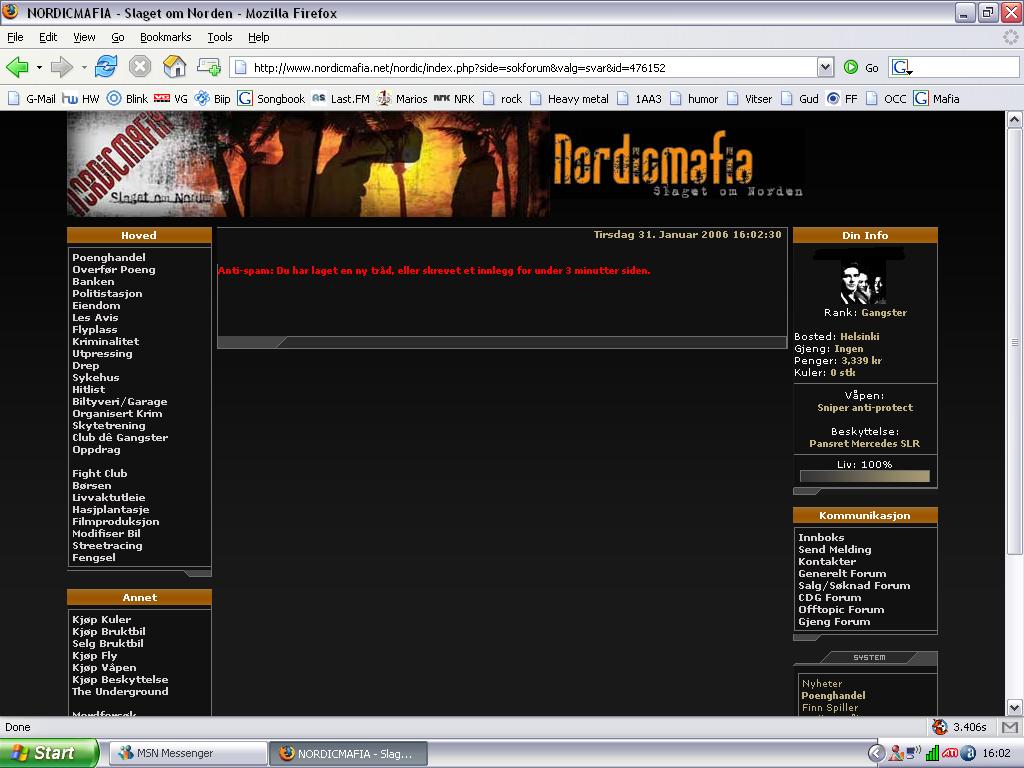The width and height of the screenshot is (1024, 768).
Task: Reload the page with the refresh icon
Action: (x=106, y=67)
